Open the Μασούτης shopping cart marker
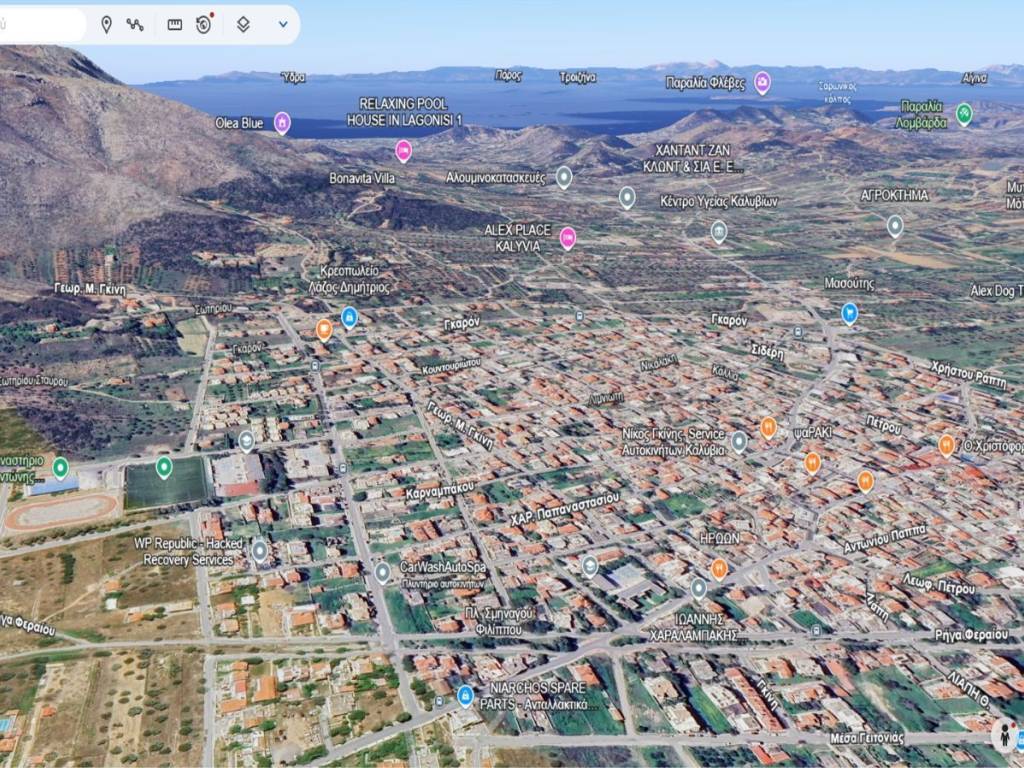 849,313
